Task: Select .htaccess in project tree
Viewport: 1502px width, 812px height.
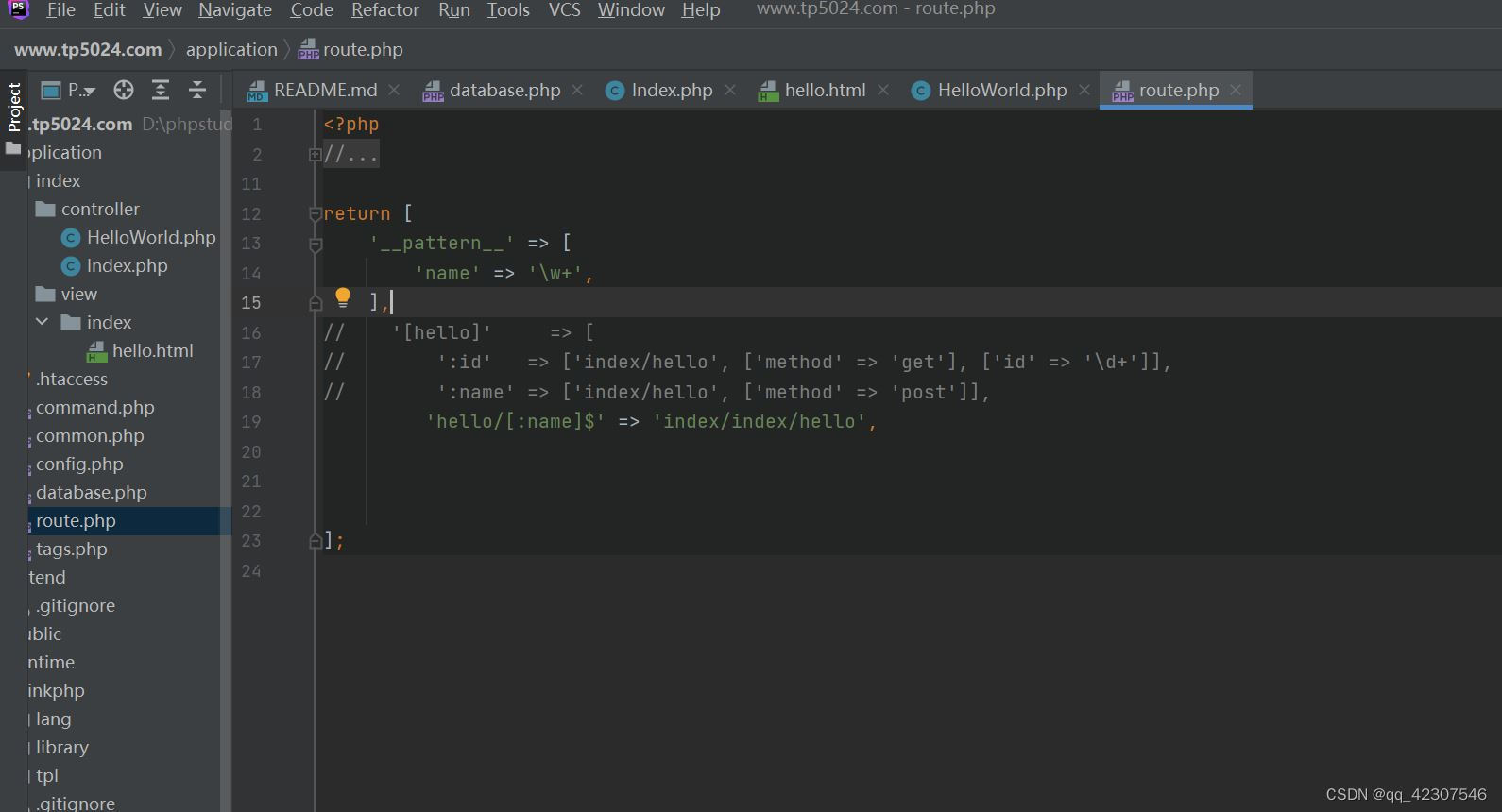Action: (72, 379)
